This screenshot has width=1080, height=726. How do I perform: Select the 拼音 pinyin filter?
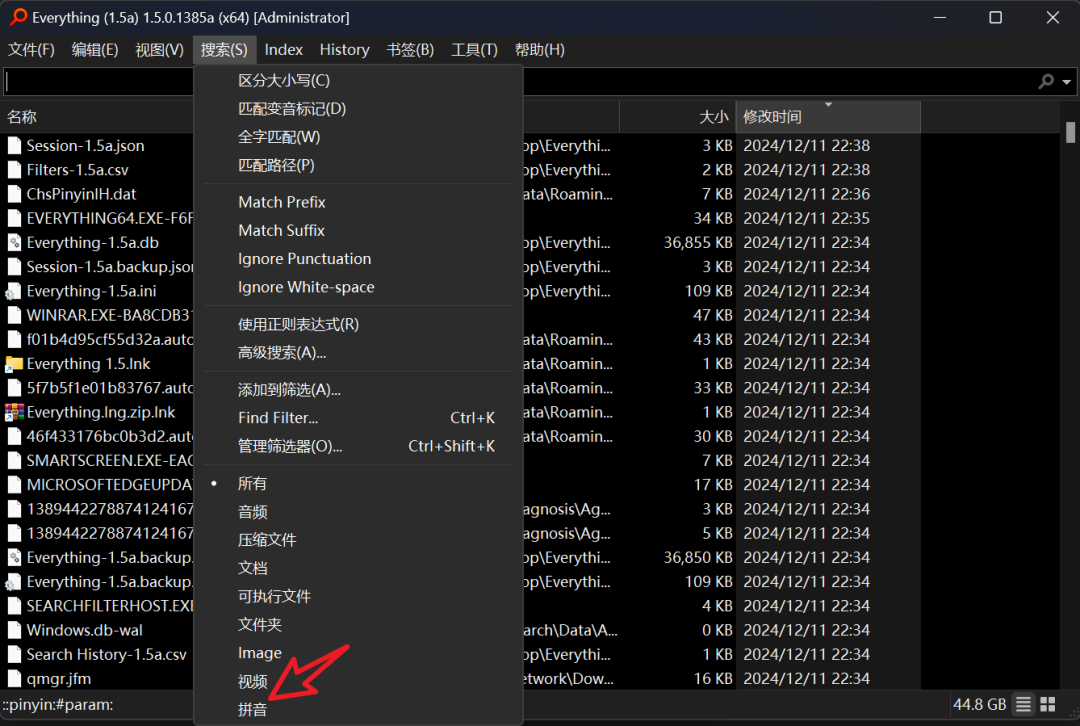coord(358,709)
